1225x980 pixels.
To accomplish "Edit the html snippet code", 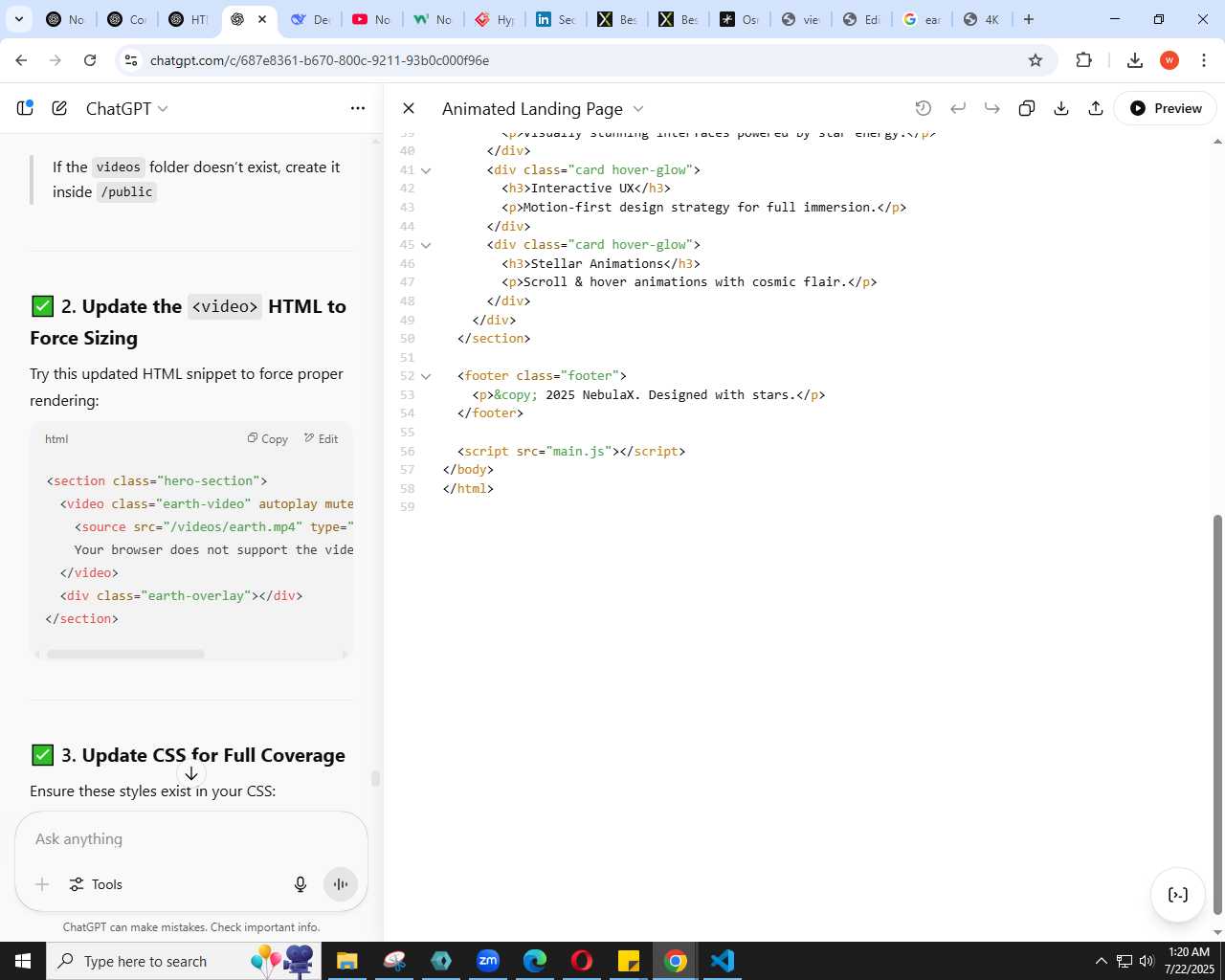I will point(322,438).
